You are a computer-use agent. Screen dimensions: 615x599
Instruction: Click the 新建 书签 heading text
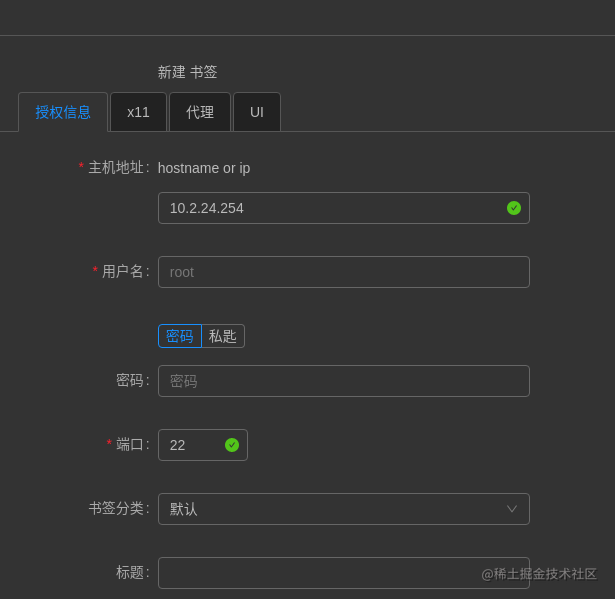point(187,72)
